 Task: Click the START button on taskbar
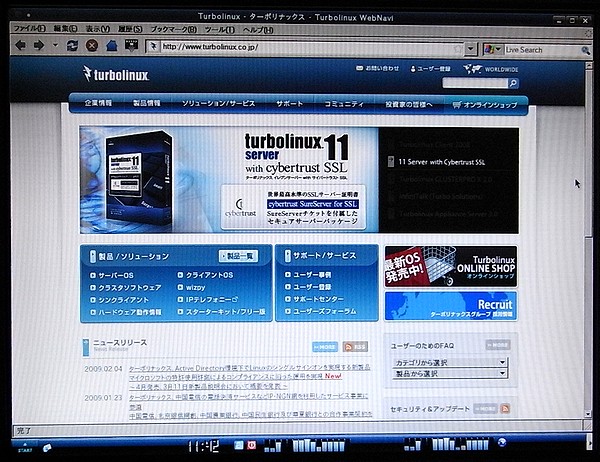(x=25, y=447)
